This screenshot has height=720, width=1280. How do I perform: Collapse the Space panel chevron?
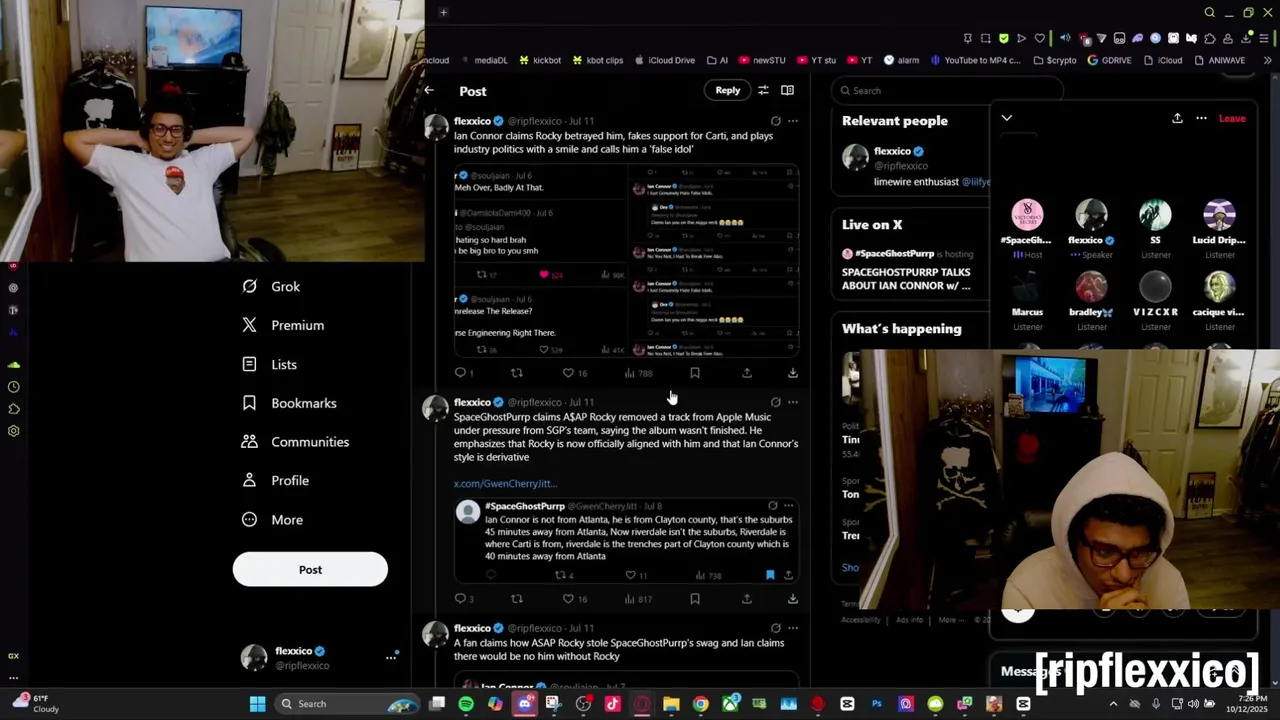pyautogui.click(x=1007, y=118)
